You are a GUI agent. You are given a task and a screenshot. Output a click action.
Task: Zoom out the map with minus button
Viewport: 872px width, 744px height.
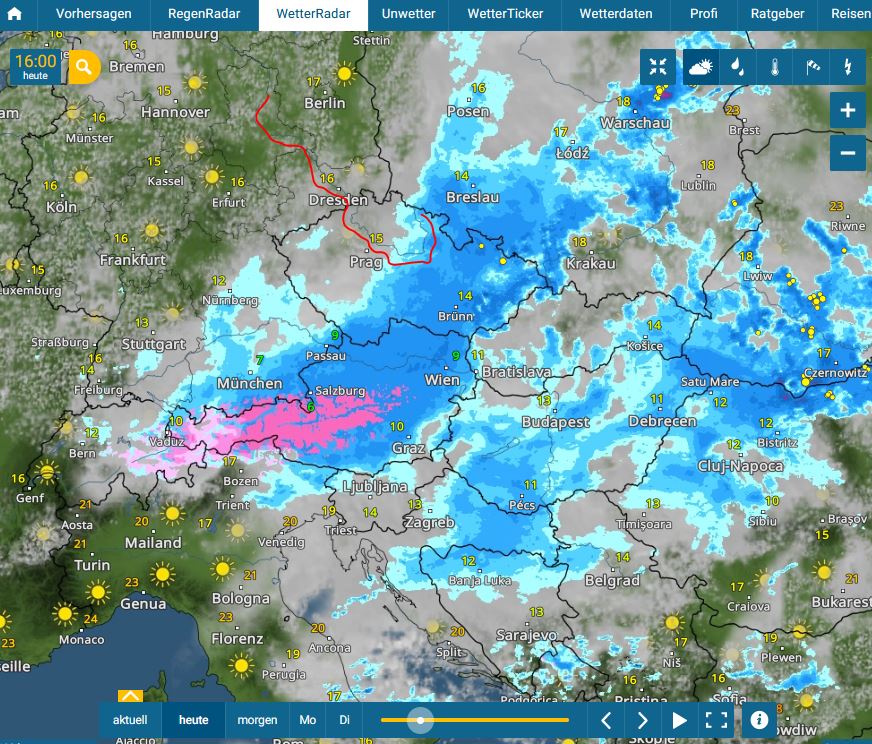click(847, 153)
